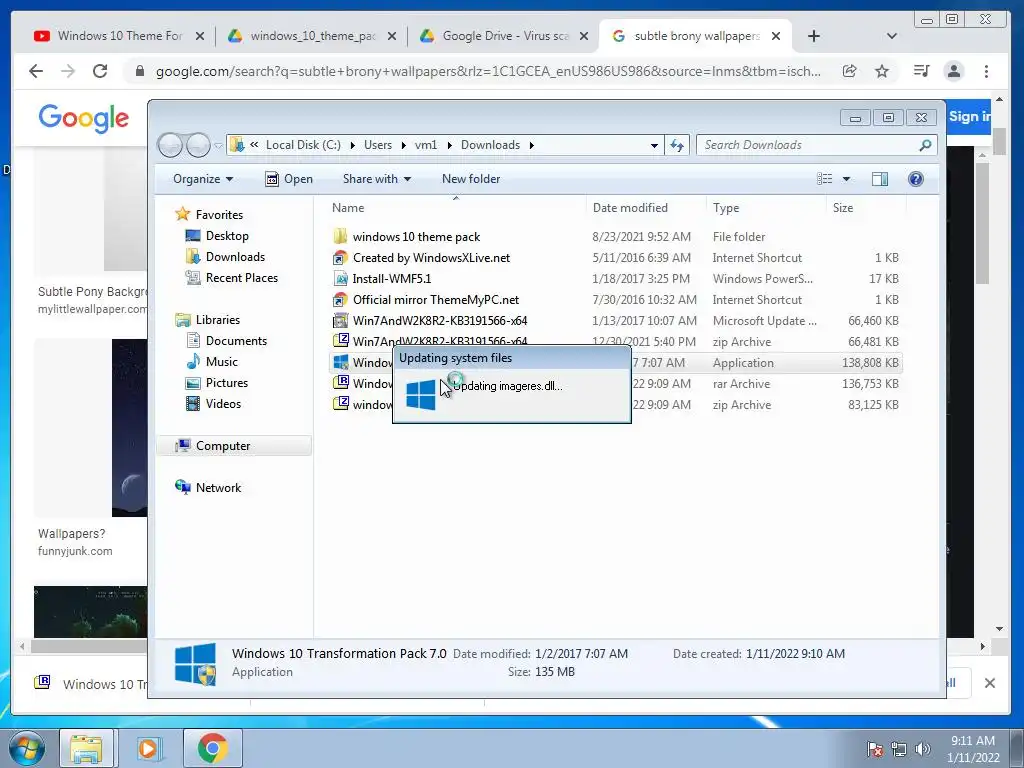1024x768 pixels.
Task: Reload the Chrome page
Action: coord(100,71)
